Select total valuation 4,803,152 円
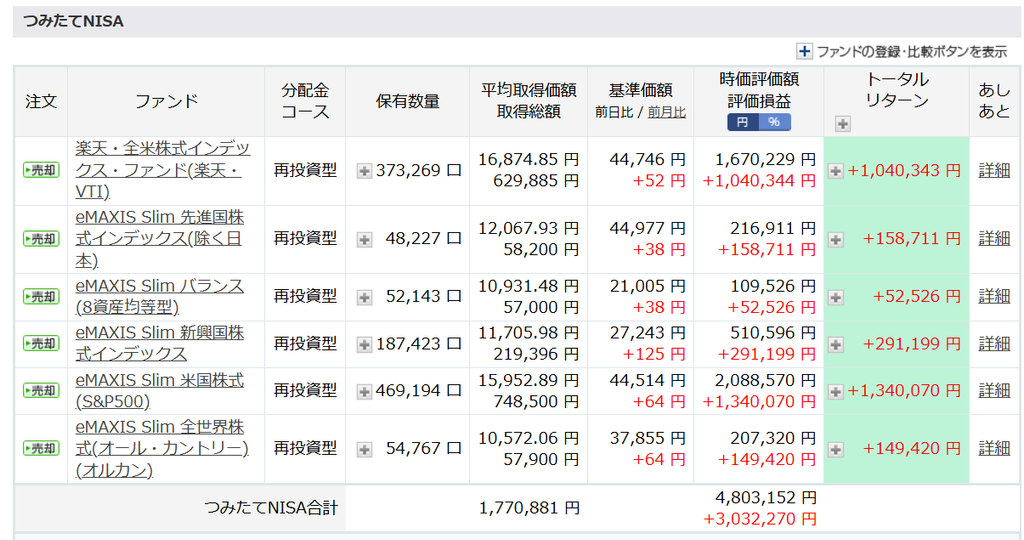This screenshot has height=540, width=1024. point(765,498)
